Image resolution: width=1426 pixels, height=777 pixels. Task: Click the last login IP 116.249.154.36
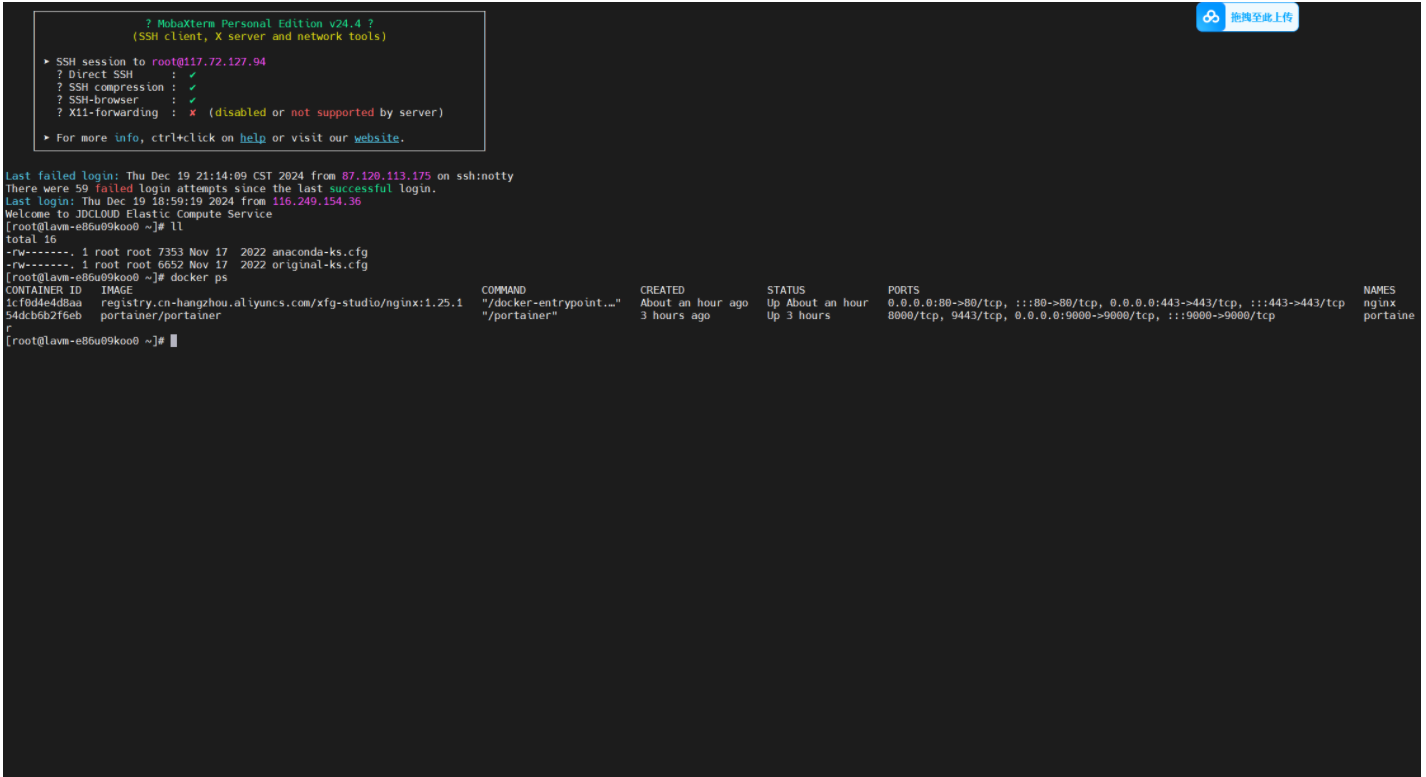tap(316, 201)
